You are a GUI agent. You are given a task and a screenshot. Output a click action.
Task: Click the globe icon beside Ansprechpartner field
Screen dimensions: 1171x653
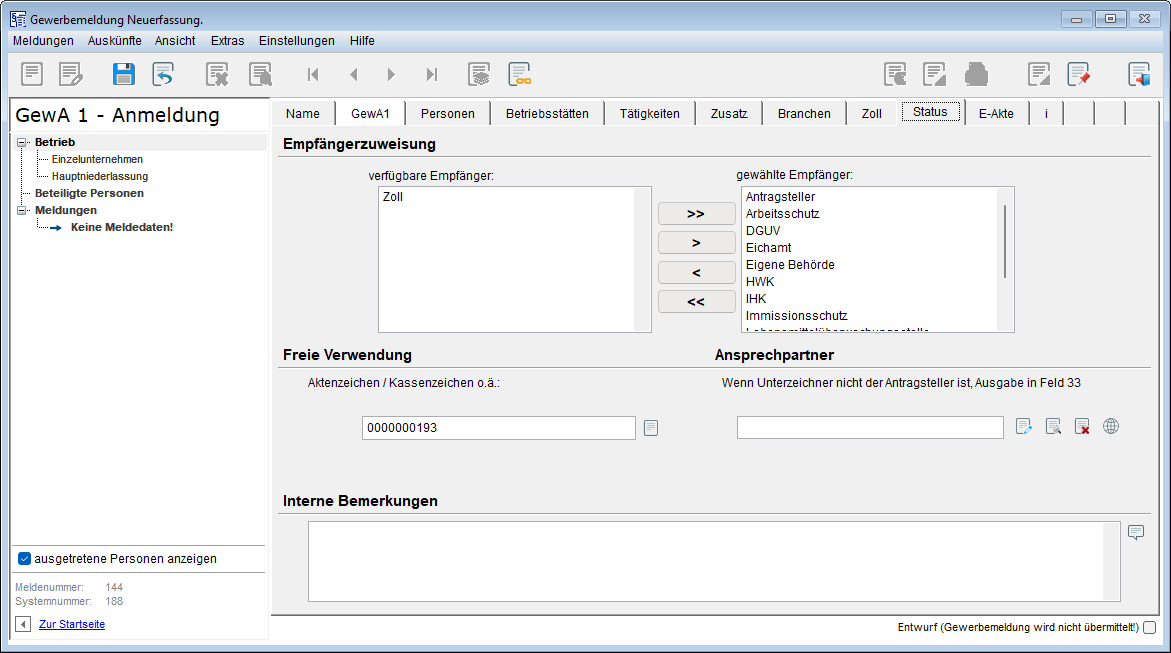tap(1111, 427)
